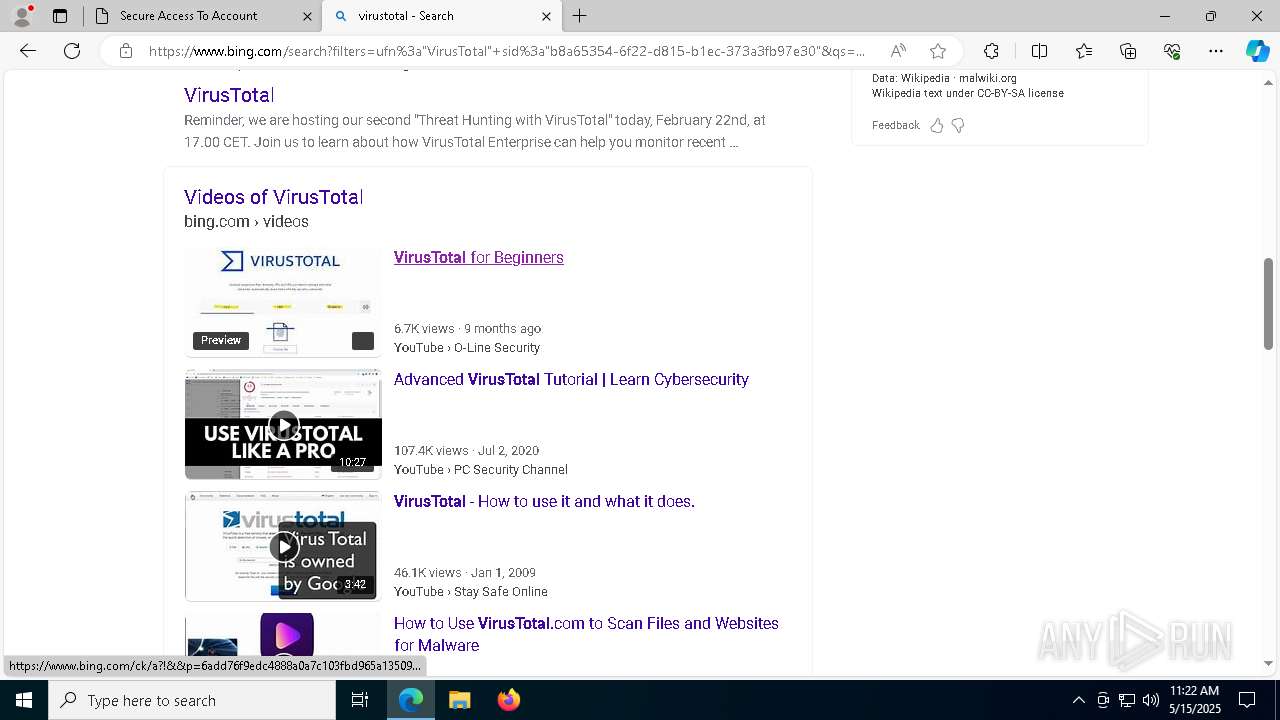The width and height of the screenshot is (1280, 720).
Task: Open the Videos of VirusTotal heading
Action: pos(273,197)
